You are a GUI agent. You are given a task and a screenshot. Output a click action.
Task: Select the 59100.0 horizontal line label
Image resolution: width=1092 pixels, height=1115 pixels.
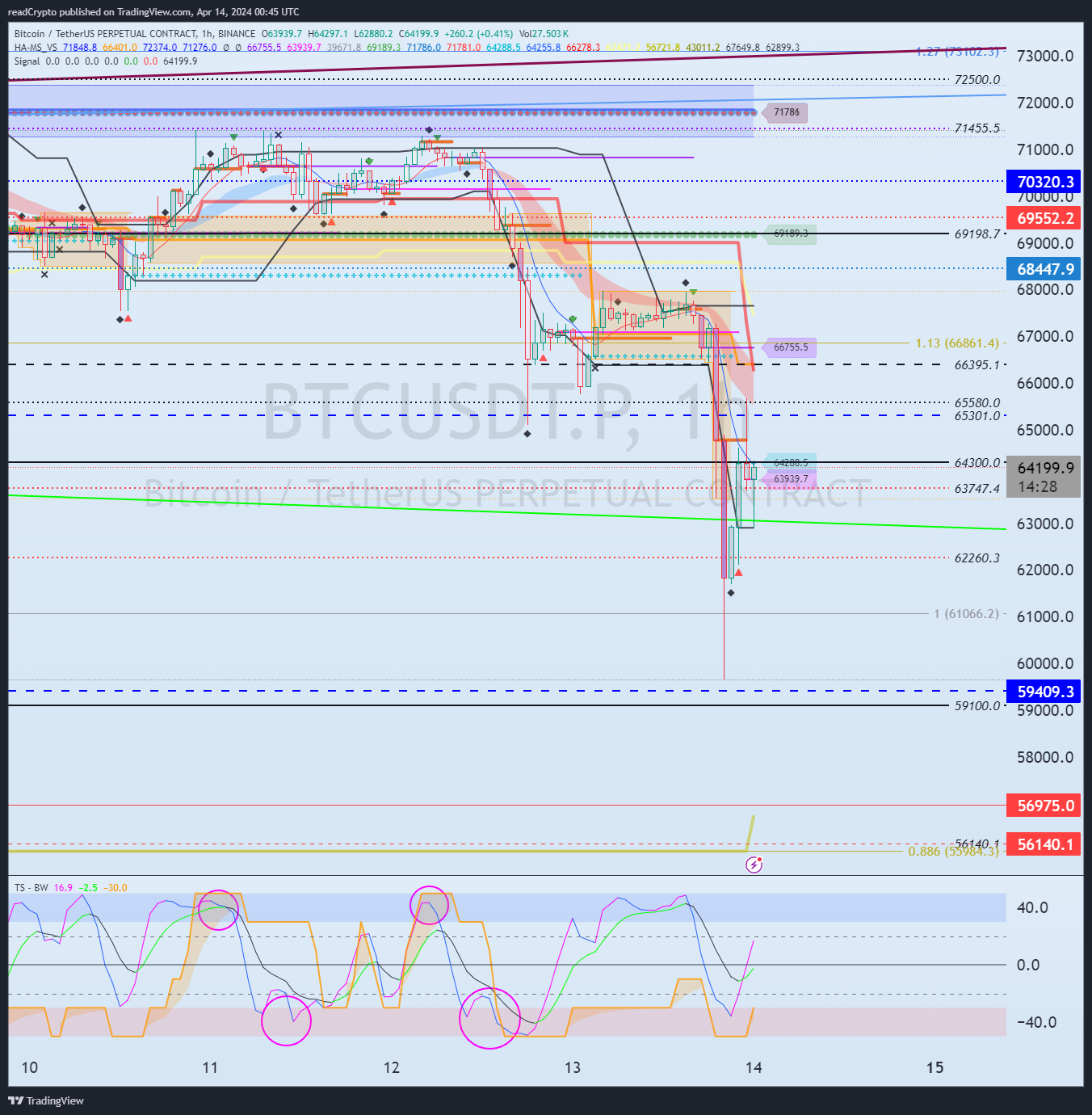pos(976,706)
